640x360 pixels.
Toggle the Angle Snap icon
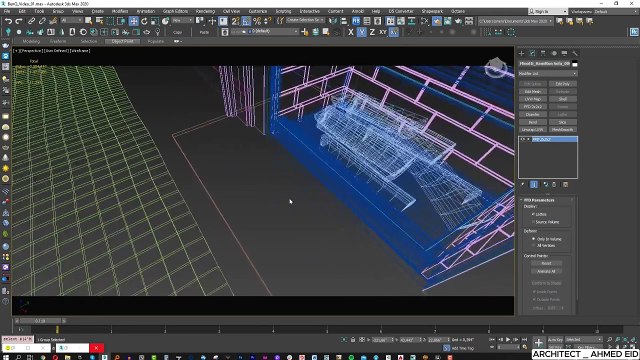tap(246, 21)
